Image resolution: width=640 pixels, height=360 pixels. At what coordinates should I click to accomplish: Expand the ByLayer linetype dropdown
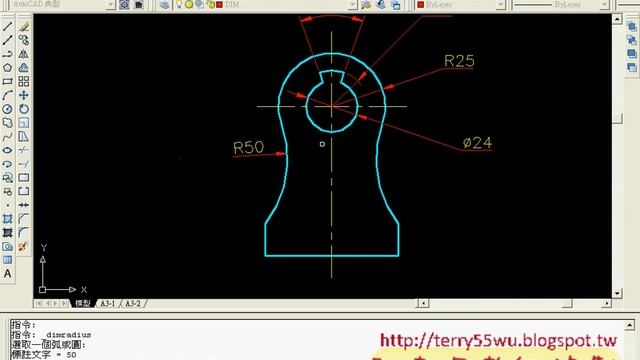(x=604, y=4)
